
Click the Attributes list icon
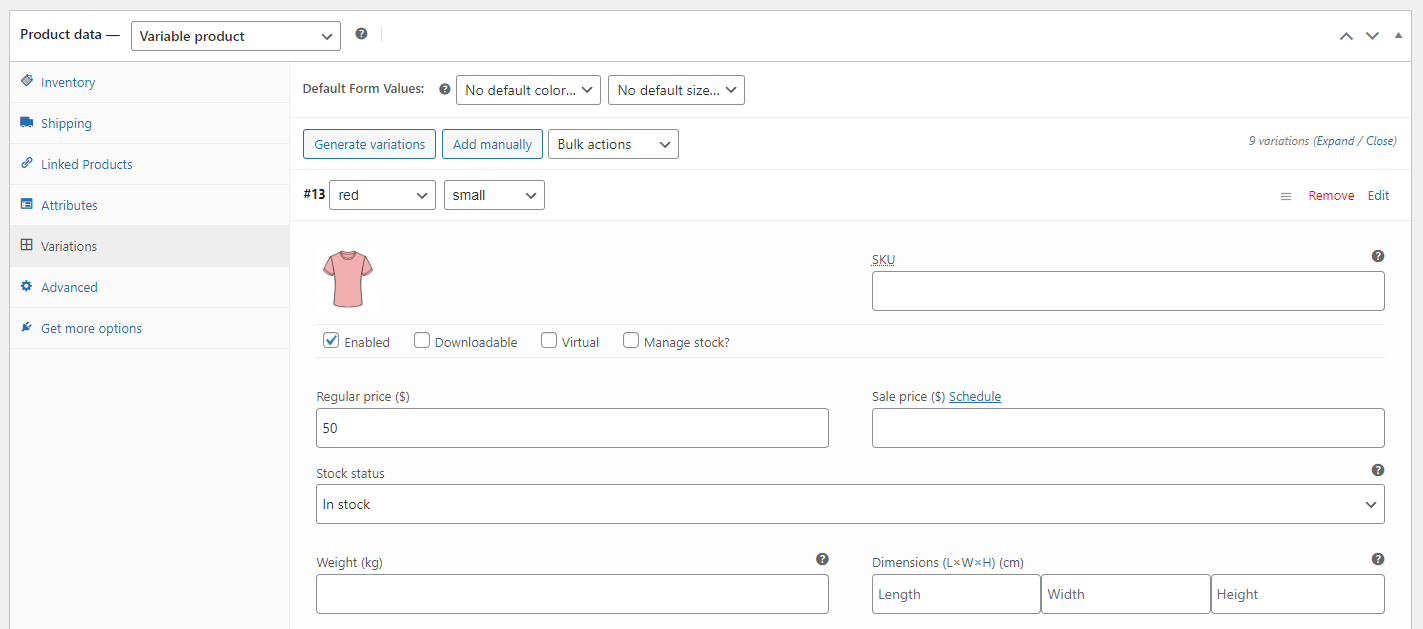(27, 204)
